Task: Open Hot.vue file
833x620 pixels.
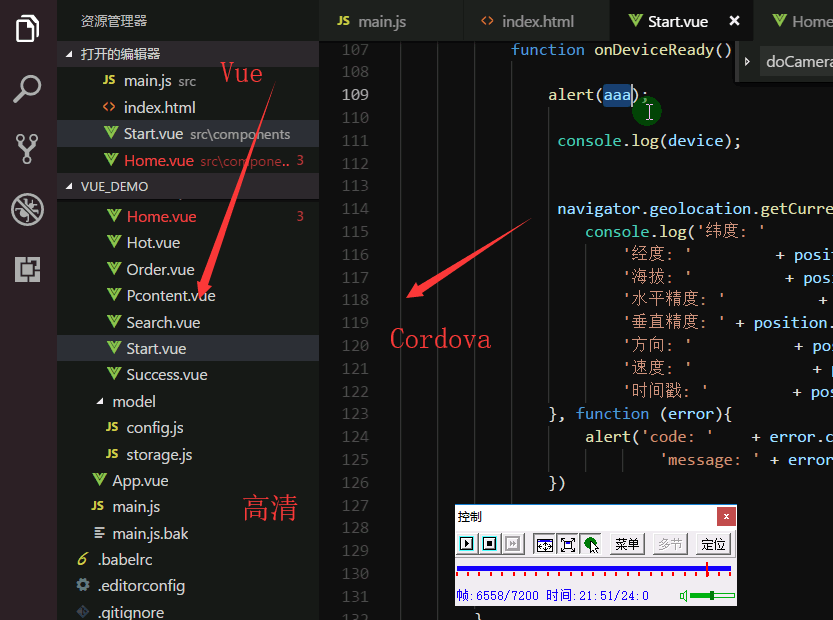Action: (x=188, y=243)
